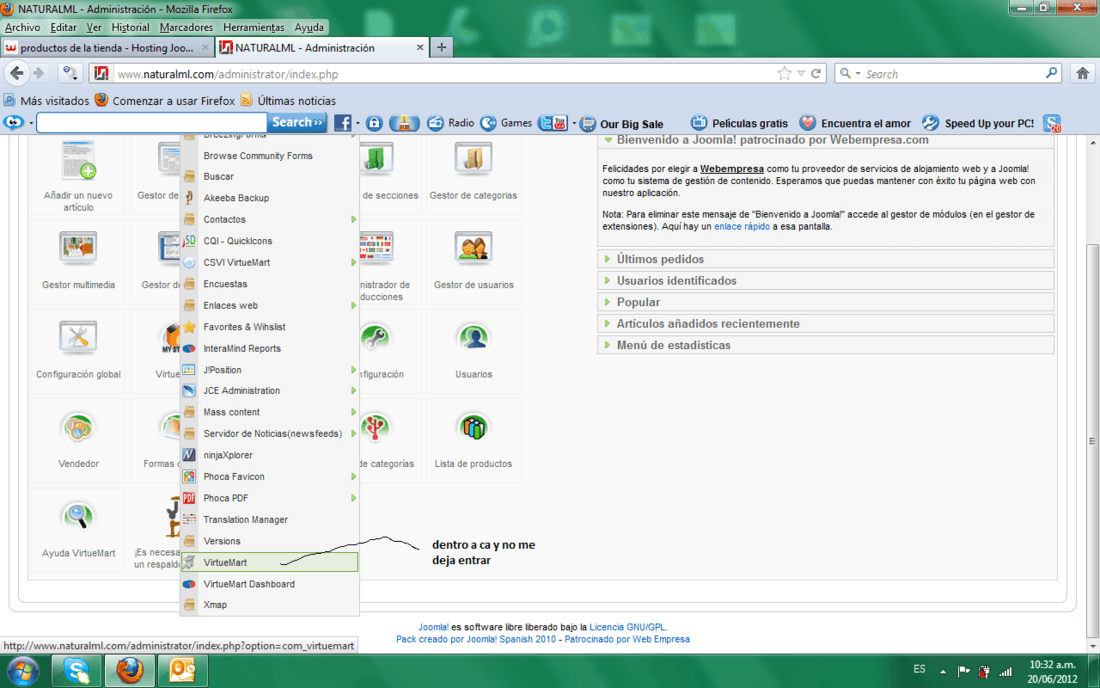Image resolution: width=1100 pixels, height=688 pixels.
Task: Open the Marcadores menu
Action: tap(186, 27)
